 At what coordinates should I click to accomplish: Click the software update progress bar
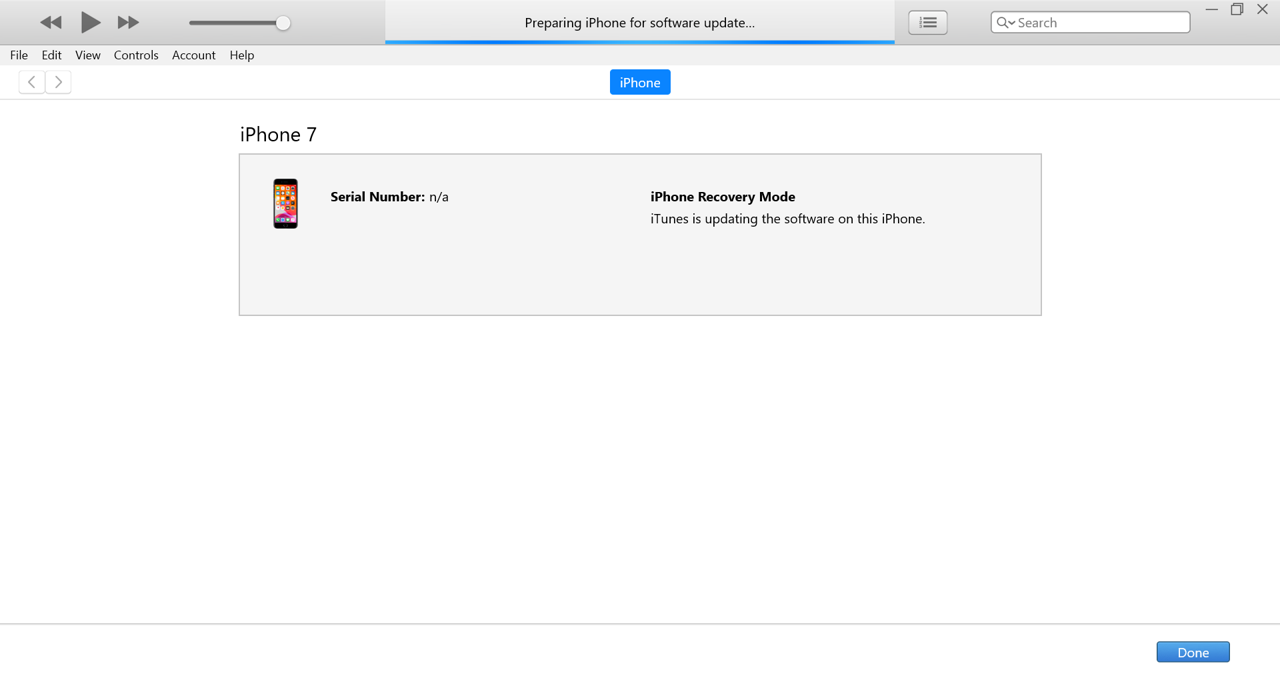coord(640,42)
